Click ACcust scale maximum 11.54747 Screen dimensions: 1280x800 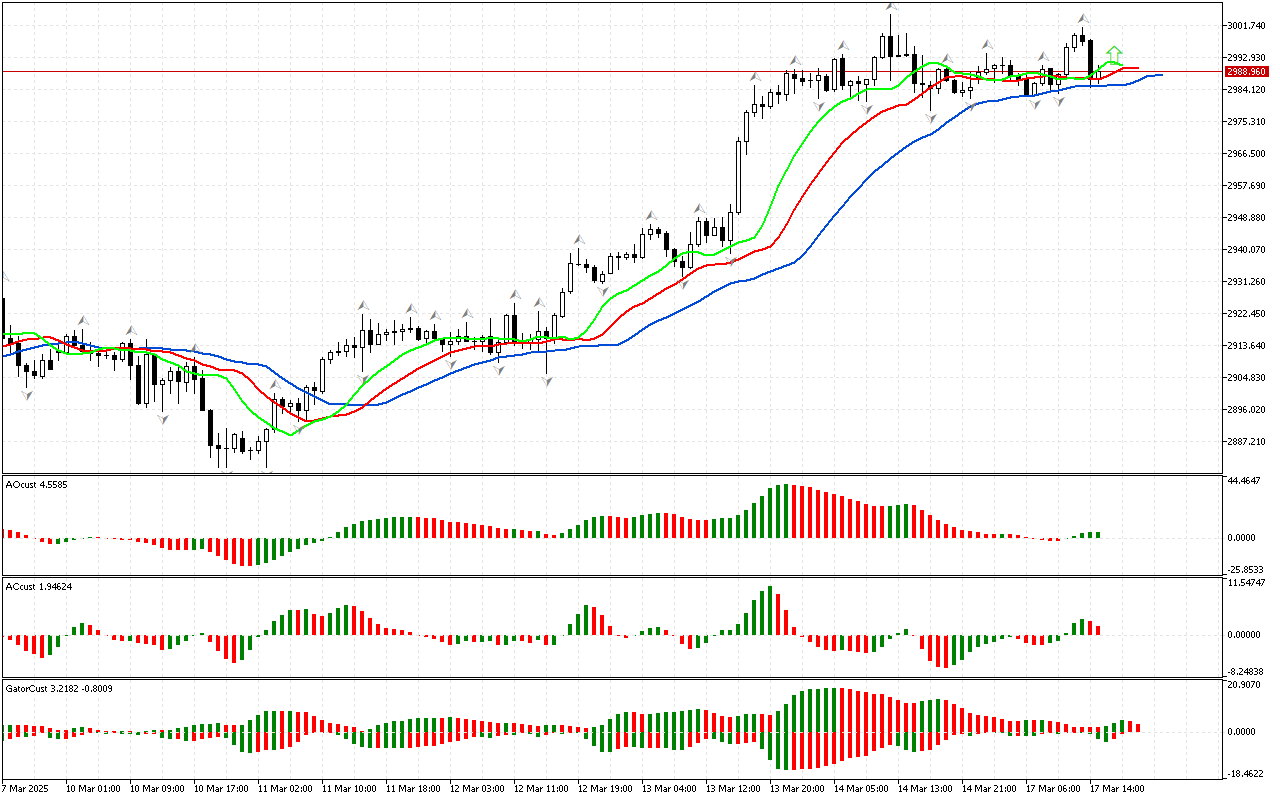1249,582
